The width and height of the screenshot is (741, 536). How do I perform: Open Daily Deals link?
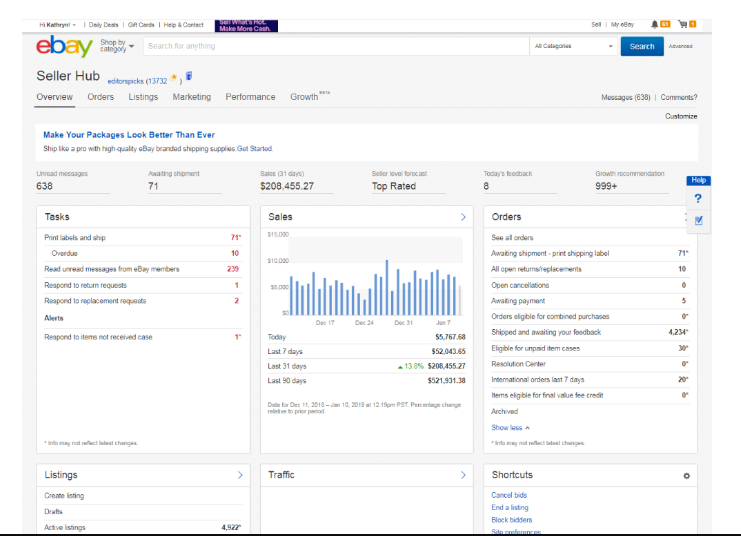(x=103, y=25)
